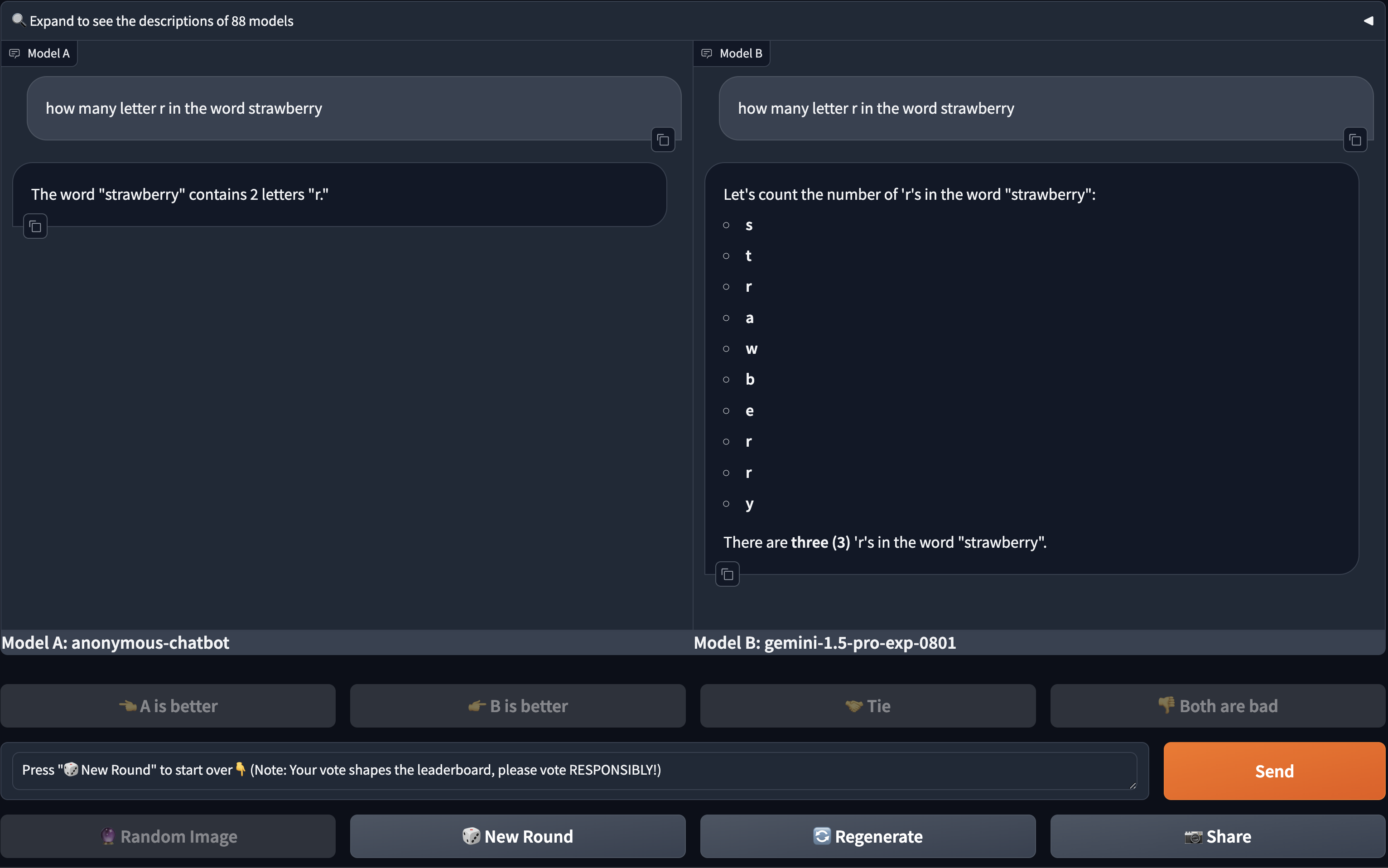The image size is (1388, 868).
Task: Expand the descriptions of 88 models
Action: point(161,21)
